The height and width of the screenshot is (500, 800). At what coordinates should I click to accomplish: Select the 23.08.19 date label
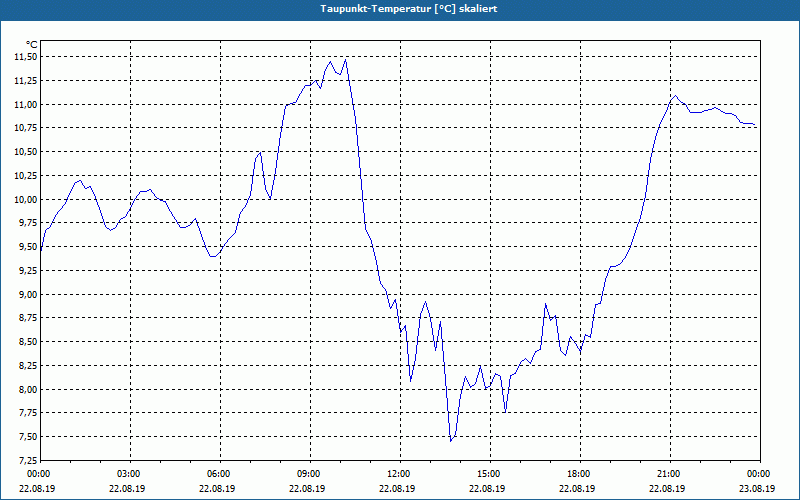tap(757, 488)
